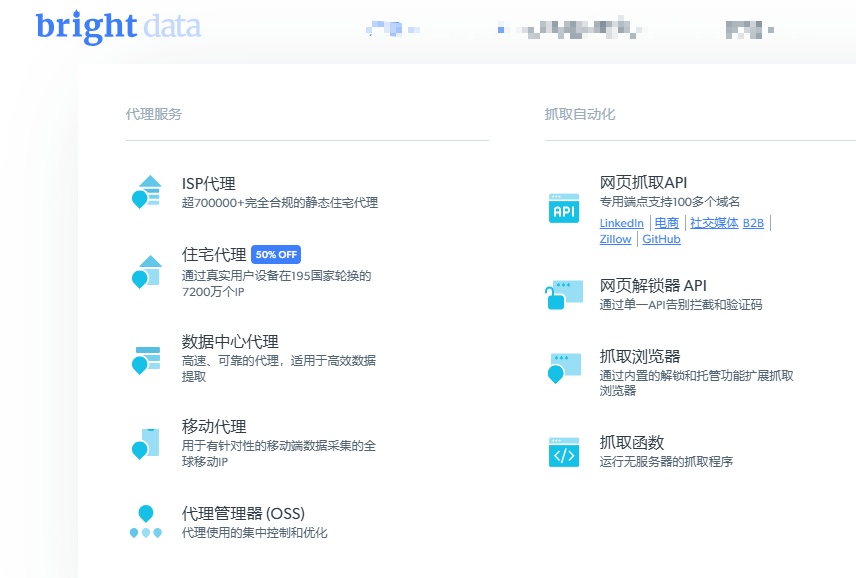Click the 网页抓取API icon

coord(564,208)
